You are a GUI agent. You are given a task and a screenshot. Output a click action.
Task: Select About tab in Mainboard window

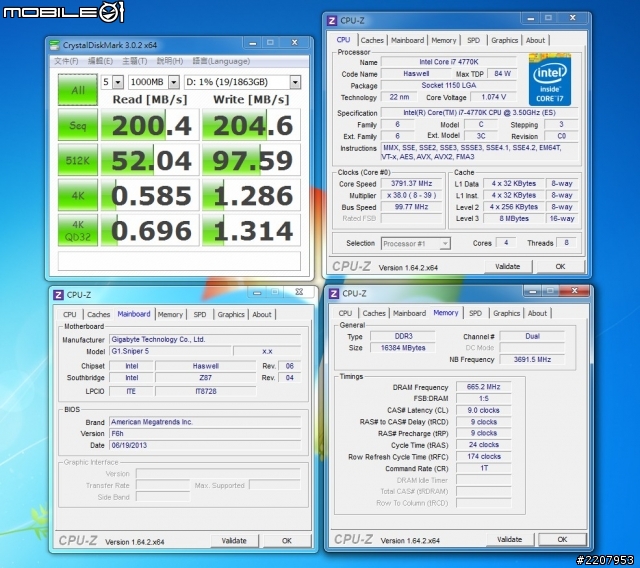[262, 315]
